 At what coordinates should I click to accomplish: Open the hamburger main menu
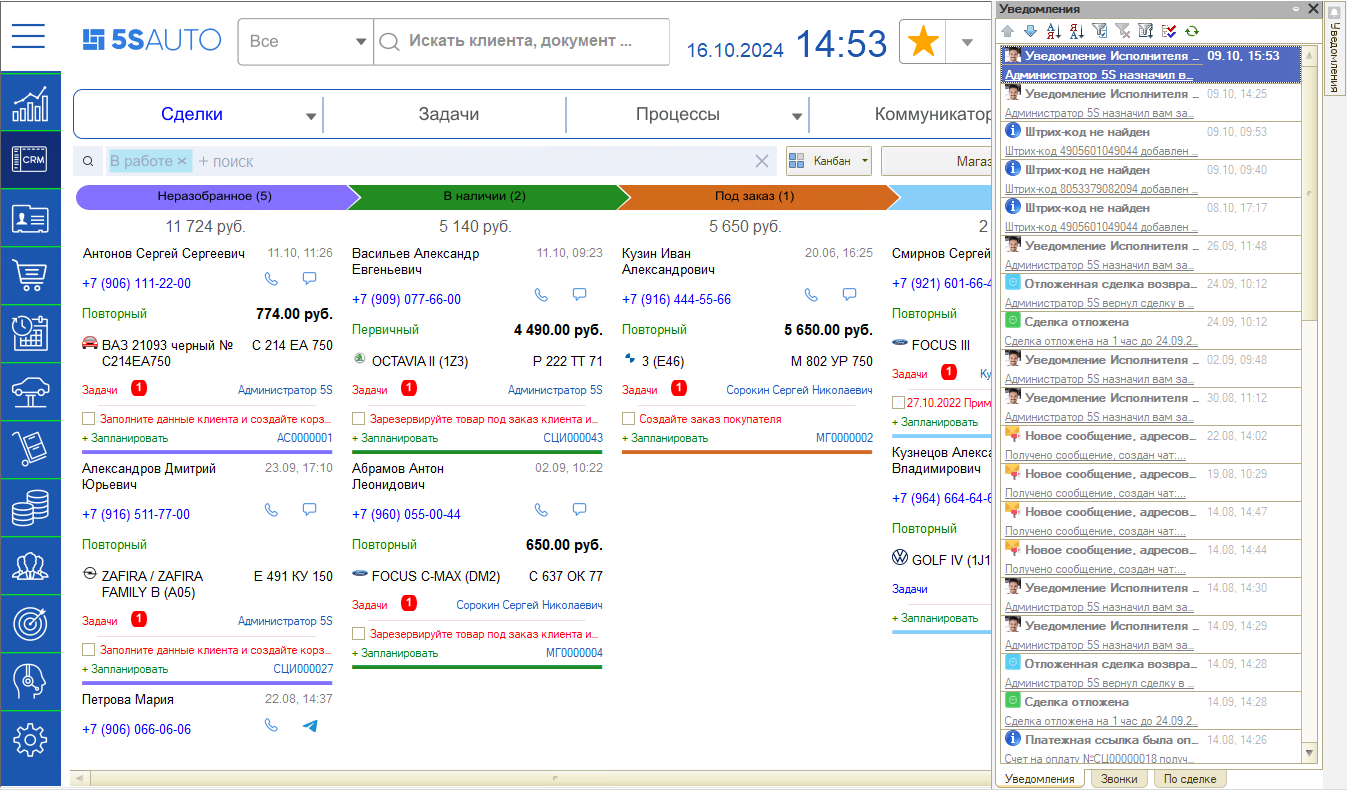tap(29, 36)
